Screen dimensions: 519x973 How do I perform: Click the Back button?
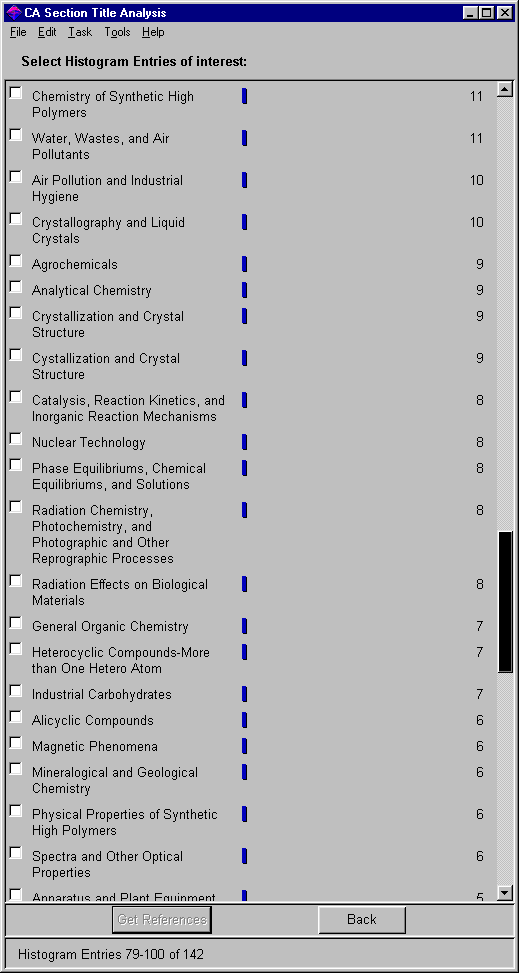362,919
